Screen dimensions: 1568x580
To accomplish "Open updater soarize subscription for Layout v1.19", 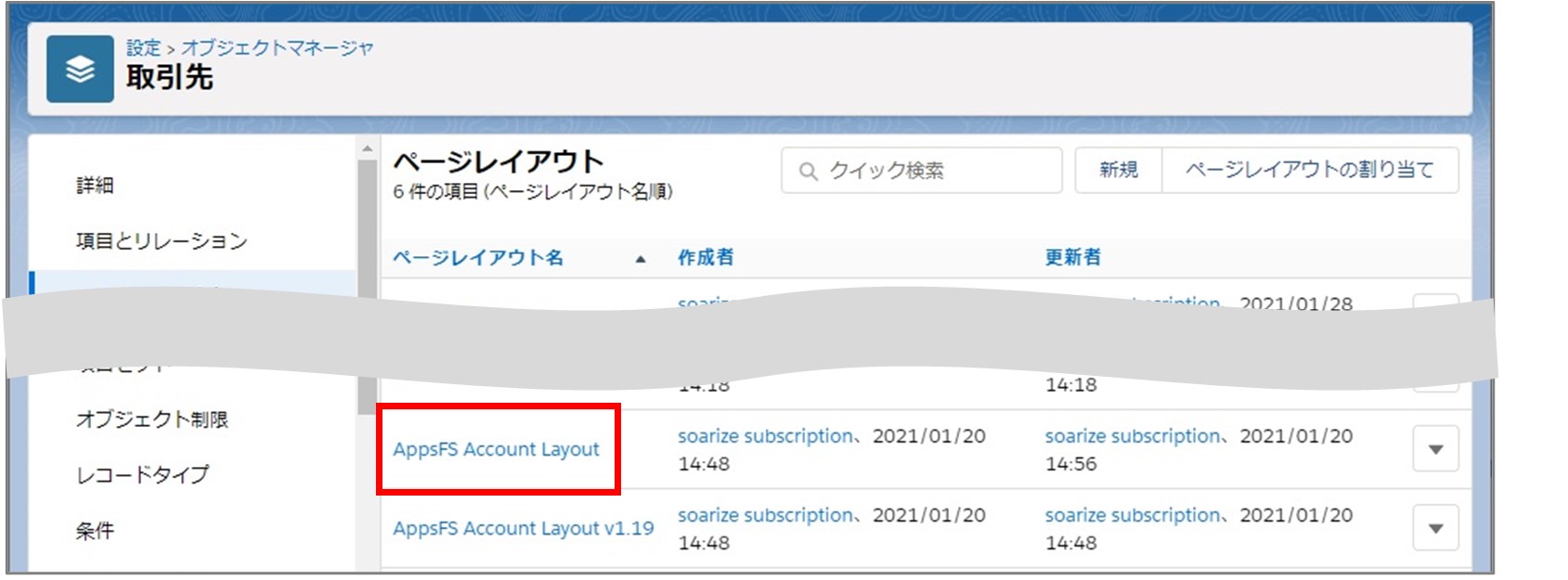I will pos(1134,515).
